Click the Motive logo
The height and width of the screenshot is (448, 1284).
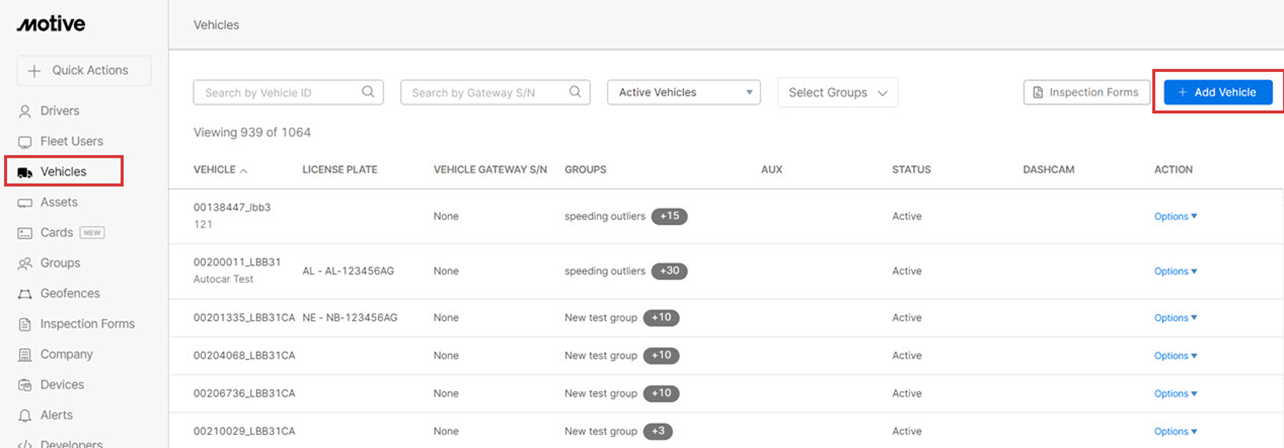coord(51,24)
